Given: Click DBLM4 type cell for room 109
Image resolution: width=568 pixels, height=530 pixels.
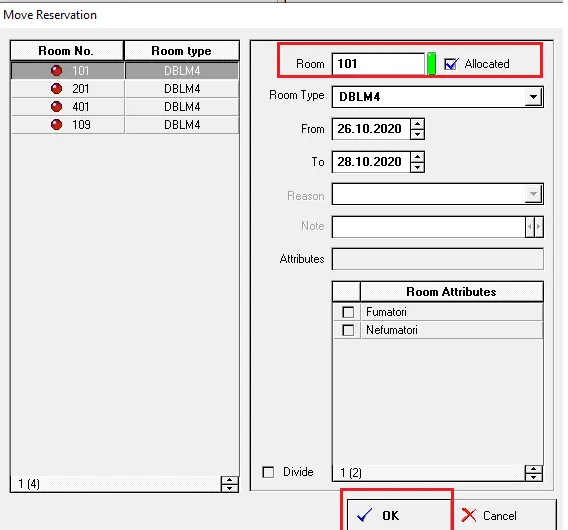Looking at the screenshot, I should (x=182, y=125).
